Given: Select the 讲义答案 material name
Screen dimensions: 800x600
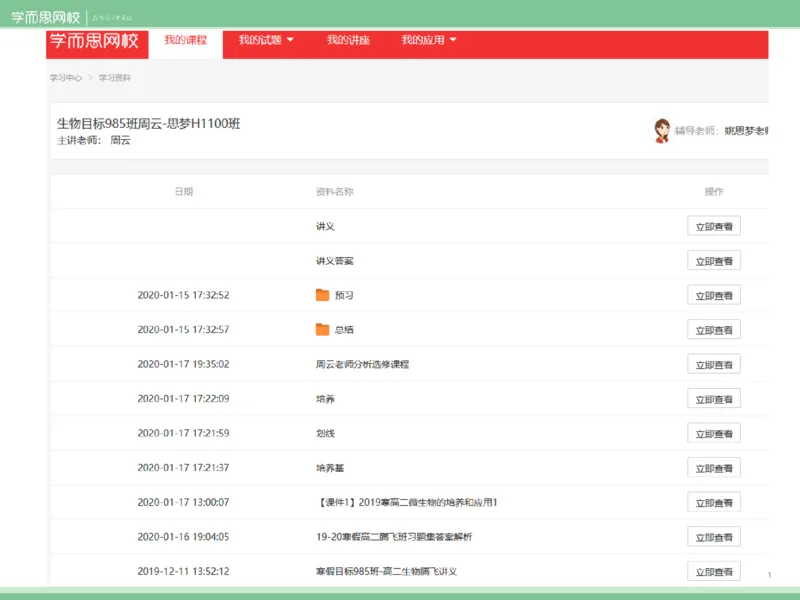Looking at the screenshot, I should pyautogui.click(x=335, y=261).
